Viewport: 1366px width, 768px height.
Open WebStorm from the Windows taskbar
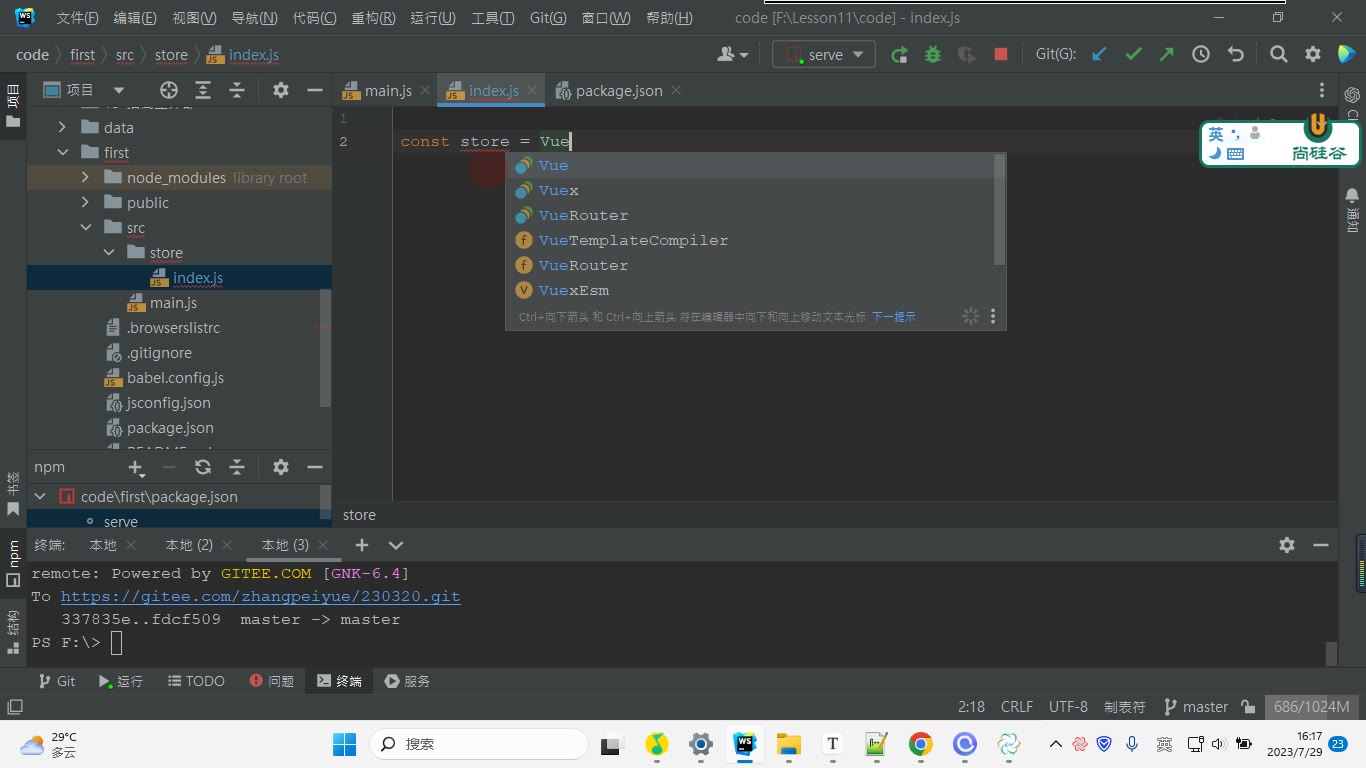(x=744, y=744)
